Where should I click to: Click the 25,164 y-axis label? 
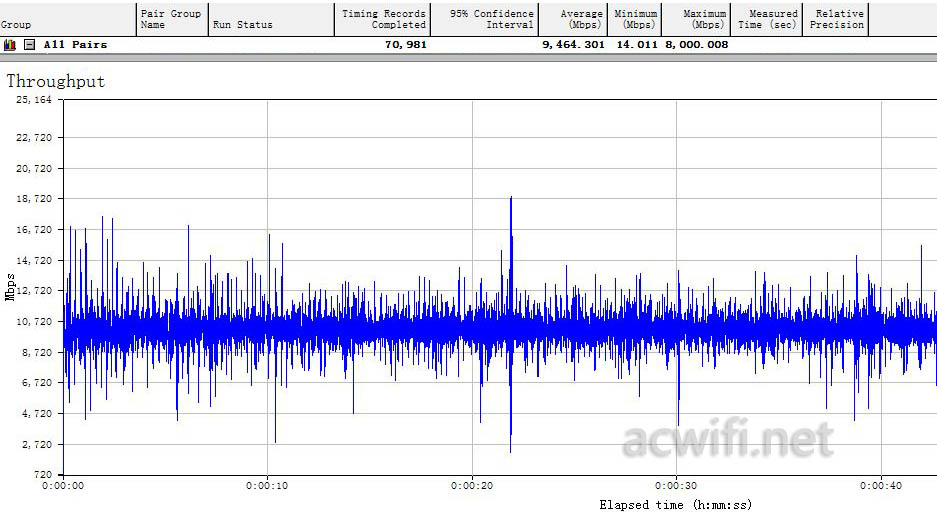click(34, 100)
